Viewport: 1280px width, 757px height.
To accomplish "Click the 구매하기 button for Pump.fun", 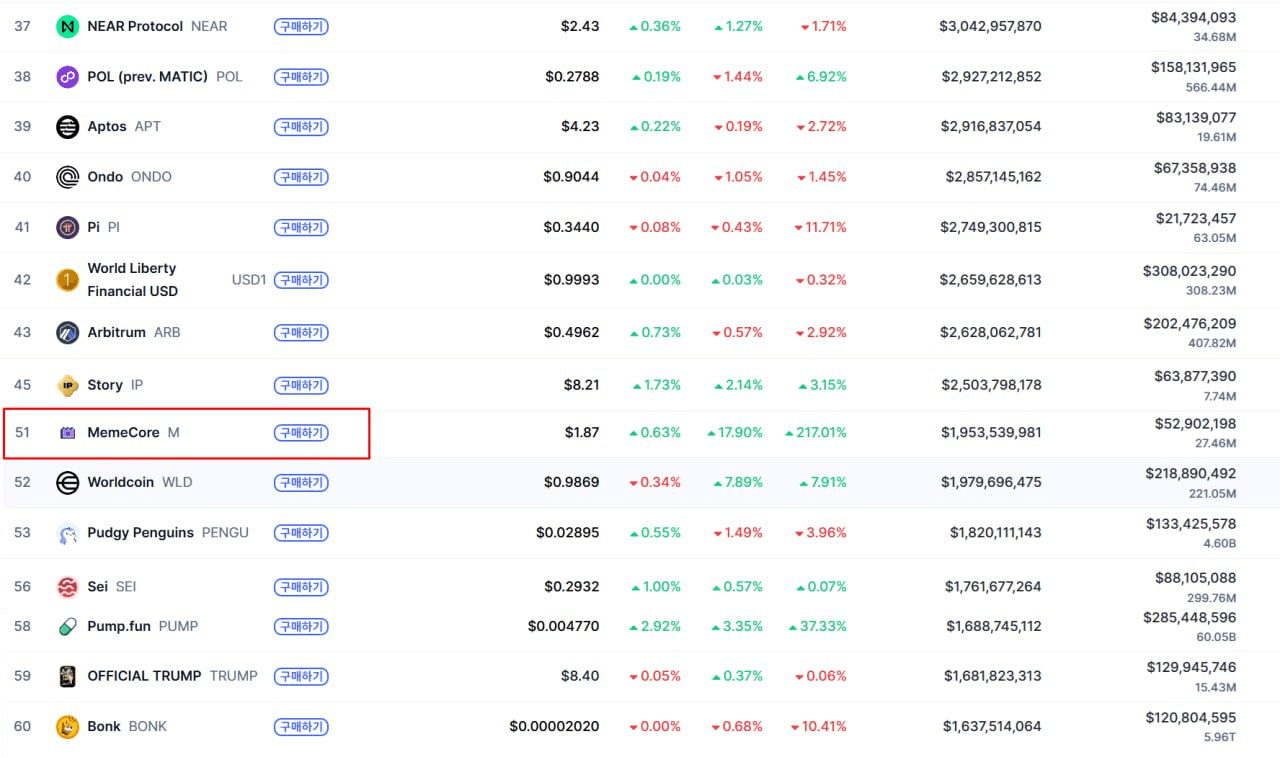I will pyautogui.click(x=301, y=627).
